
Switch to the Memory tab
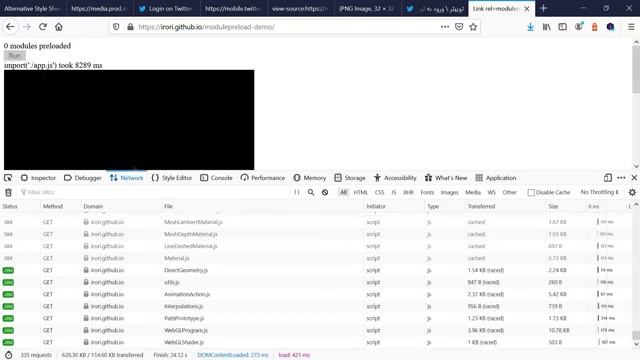[x=310, y=178]
